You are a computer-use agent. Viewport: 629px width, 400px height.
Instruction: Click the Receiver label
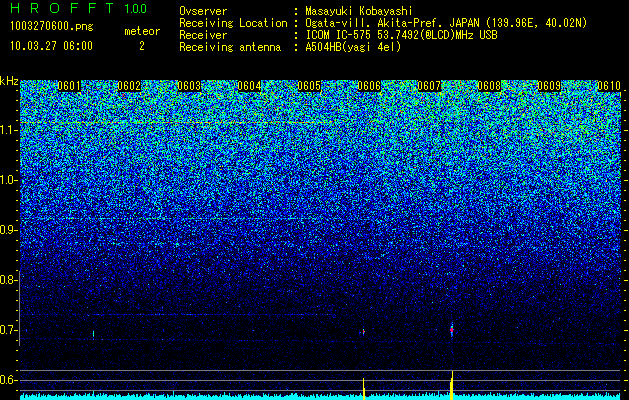coord(203,35)
